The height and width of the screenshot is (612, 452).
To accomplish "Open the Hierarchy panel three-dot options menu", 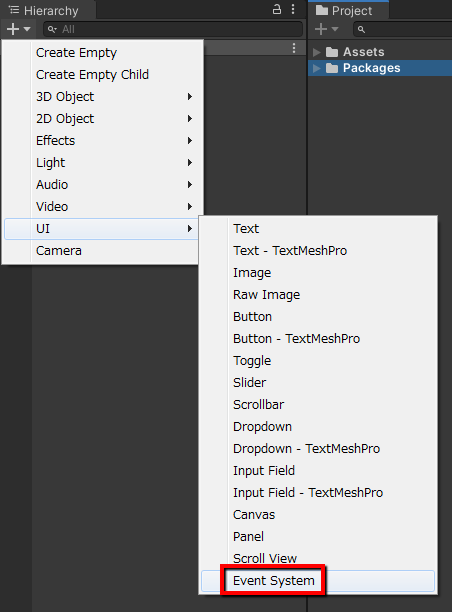I will [293, 9].
